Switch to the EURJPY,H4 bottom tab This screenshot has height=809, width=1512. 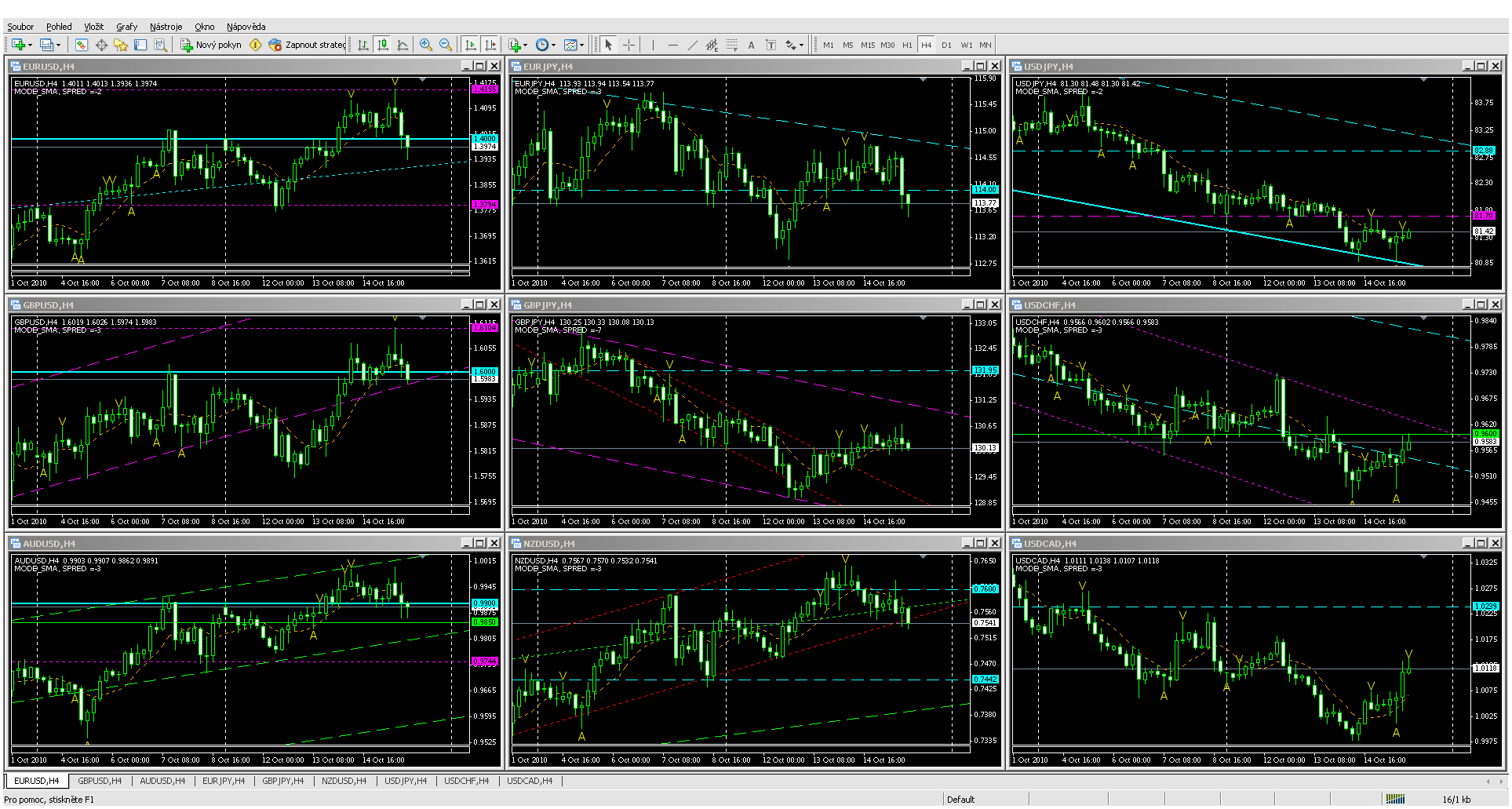(224, 781)
